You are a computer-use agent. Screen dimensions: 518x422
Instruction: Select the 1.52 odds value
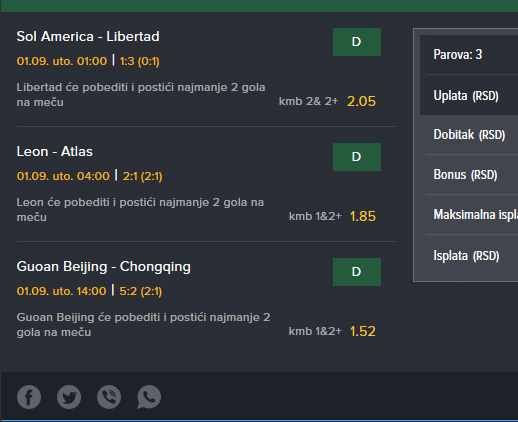click(x=363, y=331)
